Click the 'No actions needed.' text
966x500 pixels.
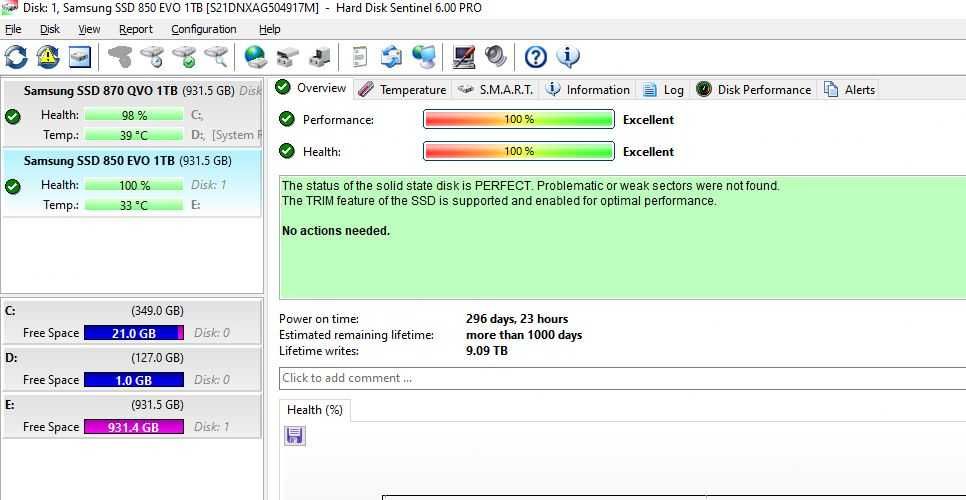click(336, 232)
